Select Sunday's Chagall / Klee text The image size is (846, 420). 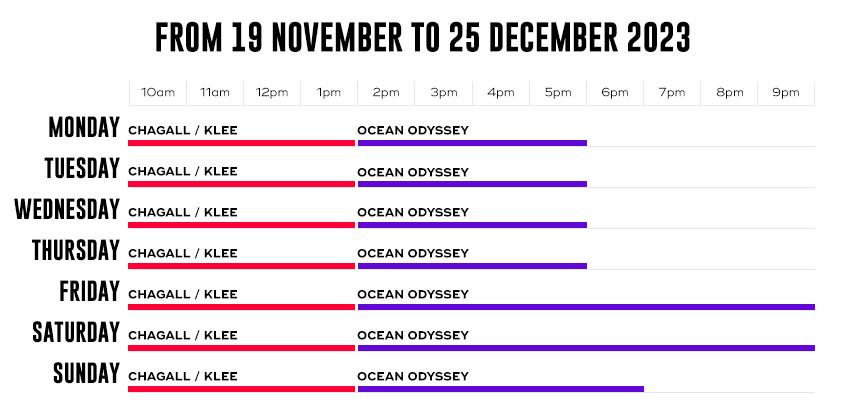[183, 377]
